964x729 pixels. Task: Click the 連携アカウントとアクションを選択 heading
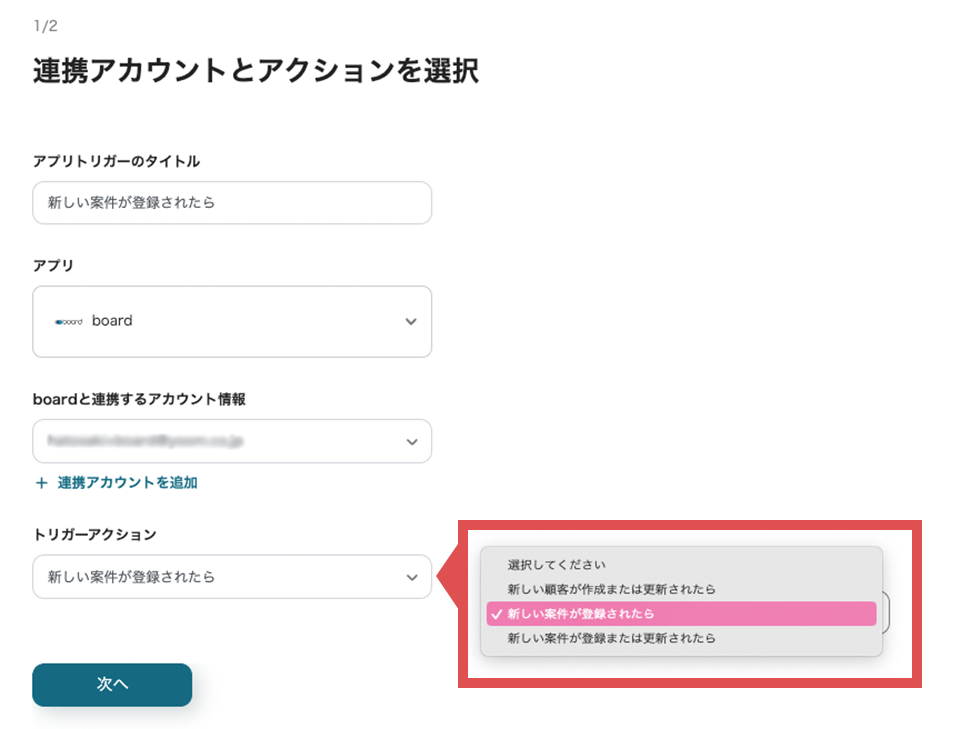(255, 72)
